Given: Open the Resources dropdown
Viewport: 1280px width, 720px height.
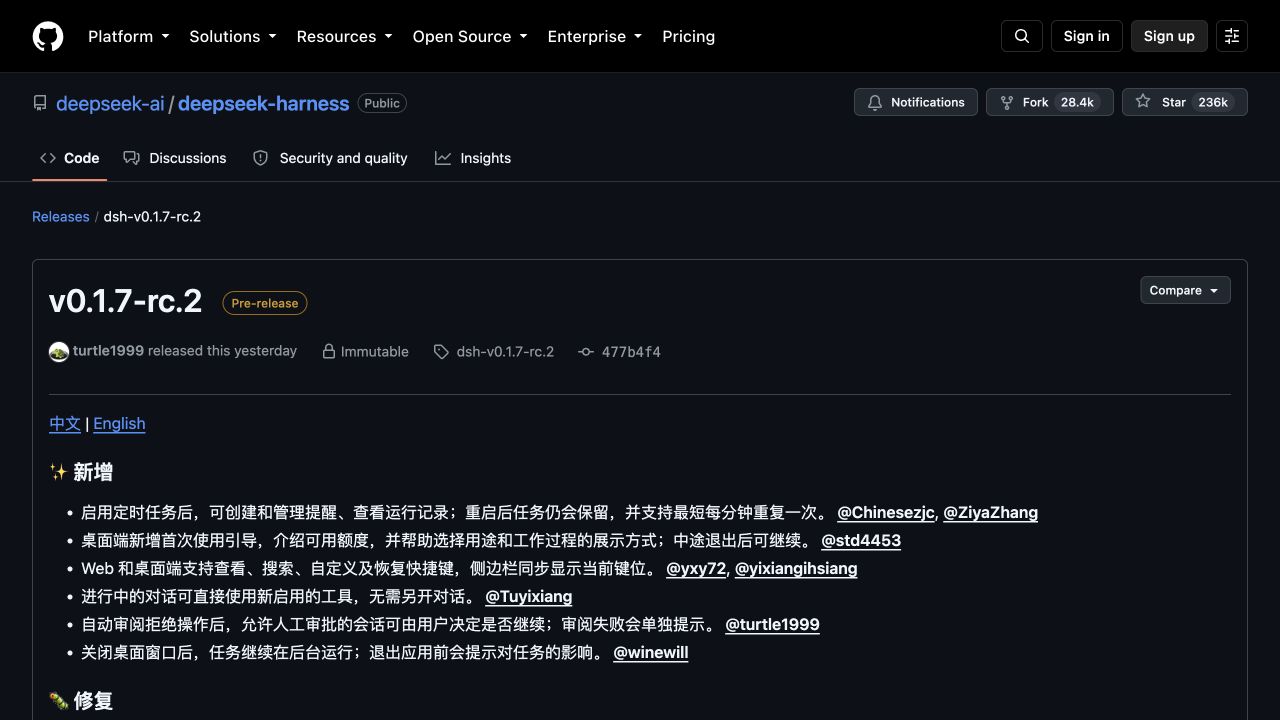Looking at the screenshot, I should coord(345,36).
